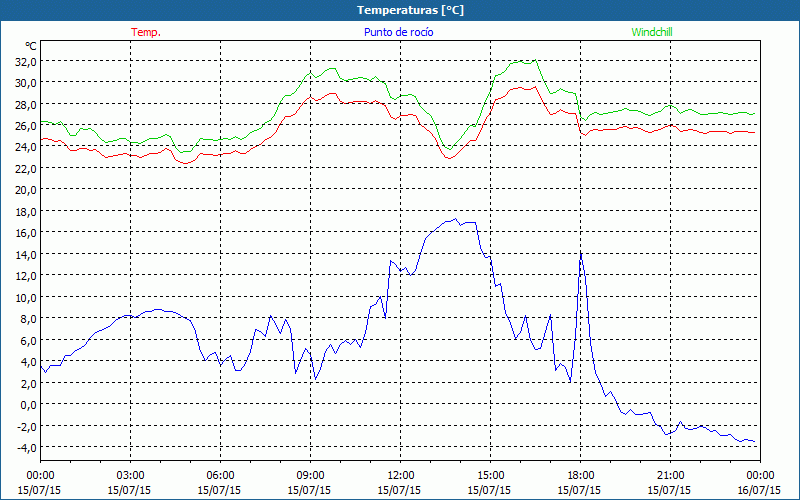
Task: Select the red Temp. legend label
Action: (146, 32)
